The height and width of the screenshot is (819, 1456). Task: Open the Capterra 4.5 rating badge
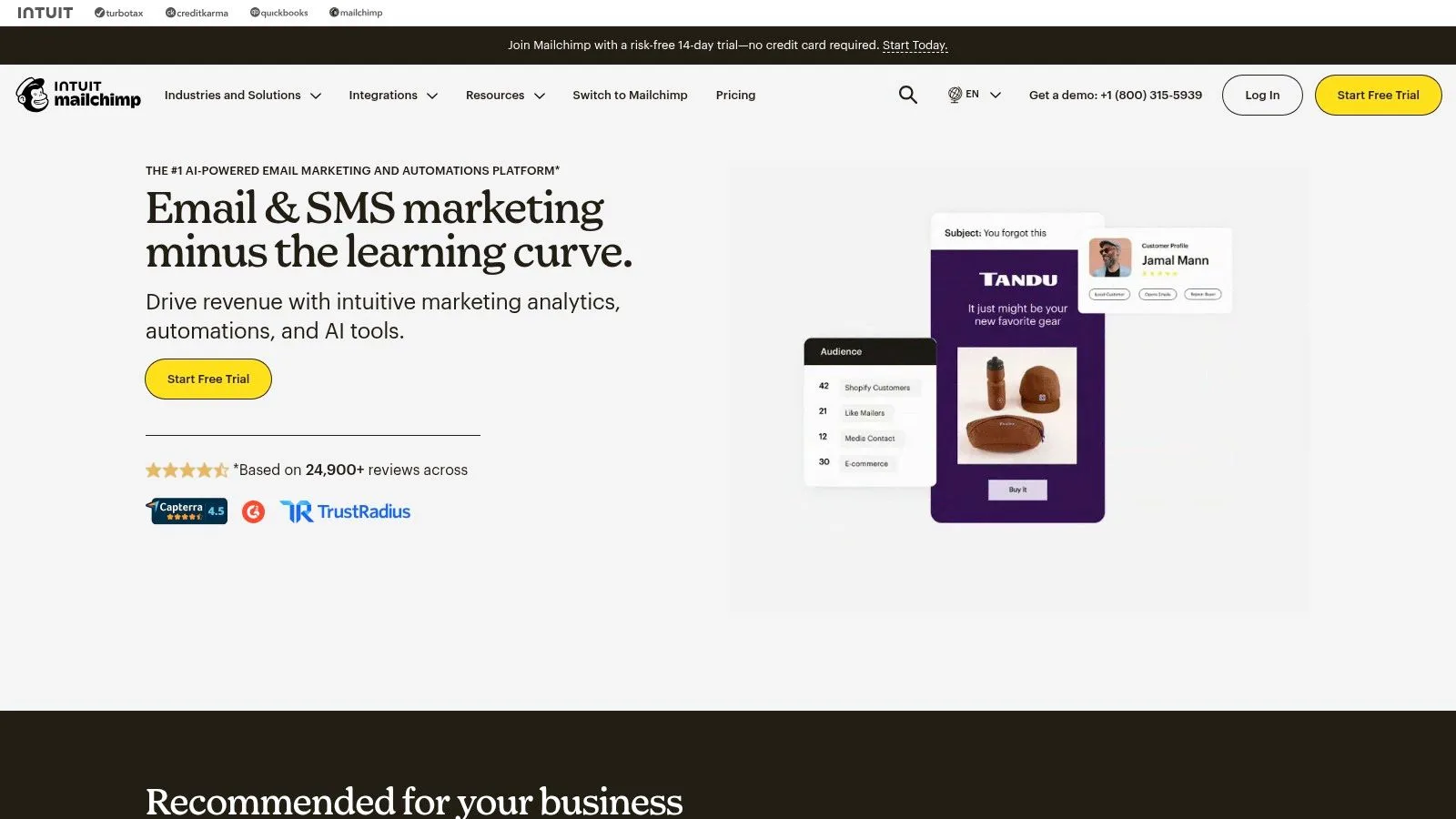point(187,511)
